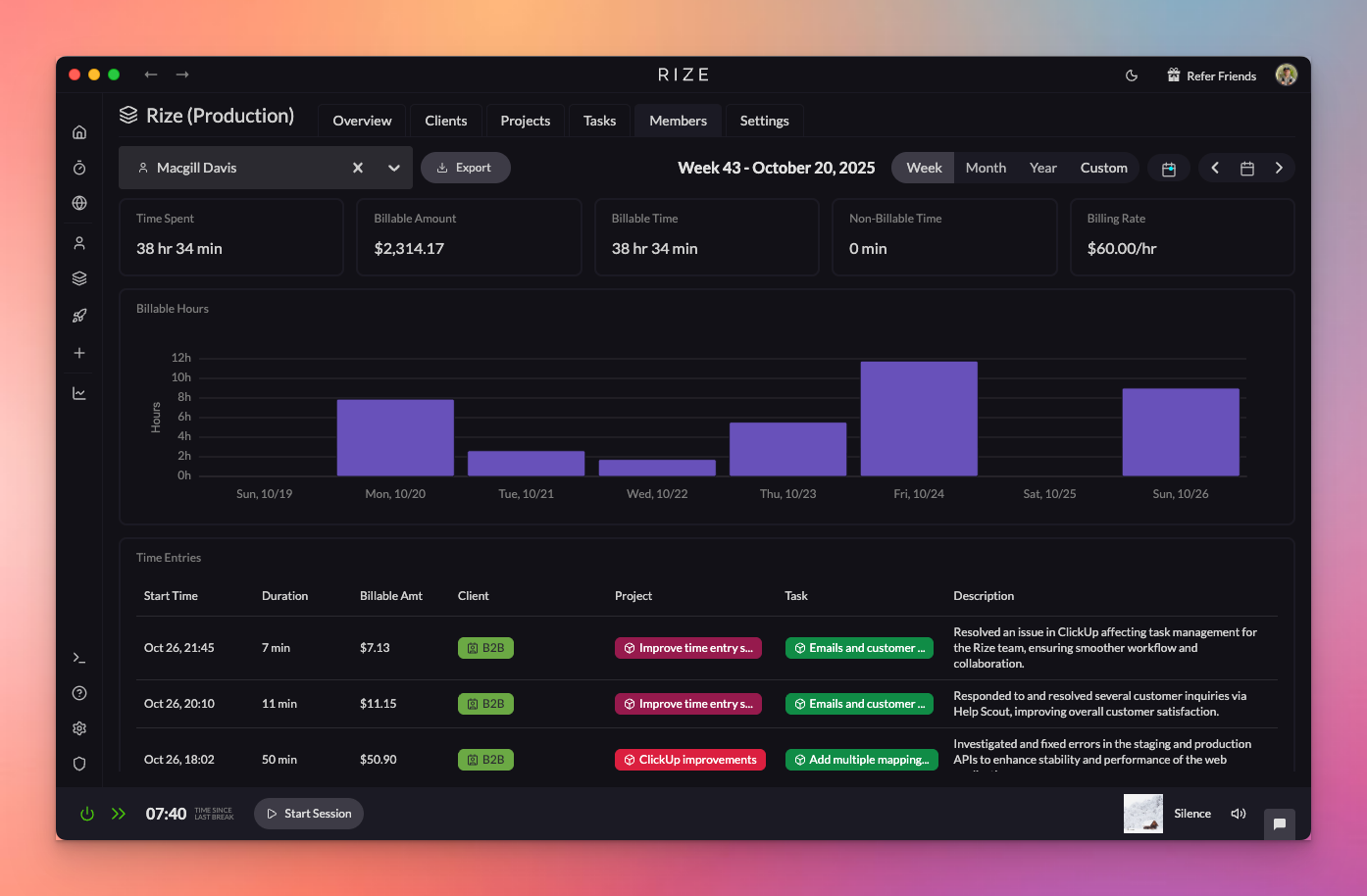Open the settings gear sidebar icon

click(79, 728)
